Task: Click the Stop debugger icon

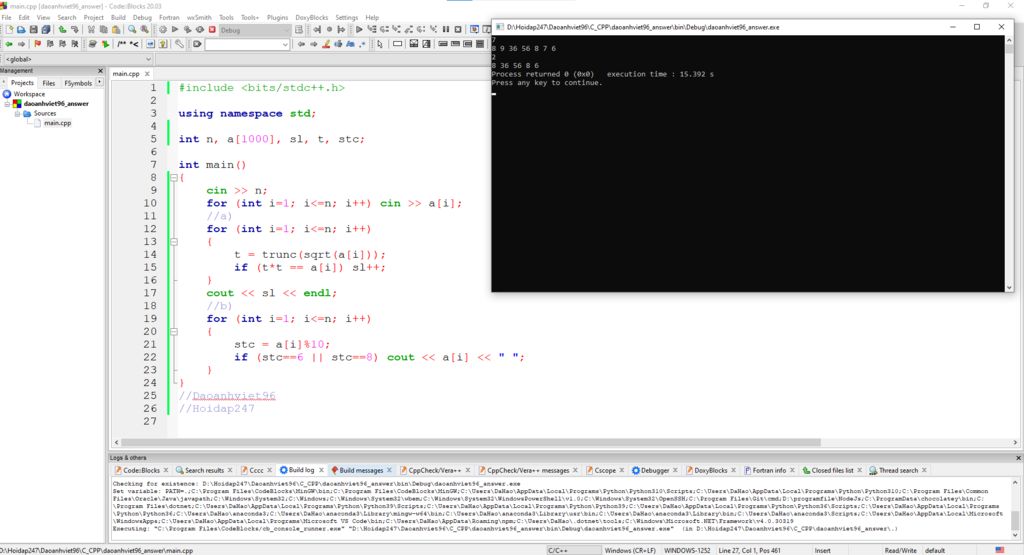Action: click(x=458, y=29)
